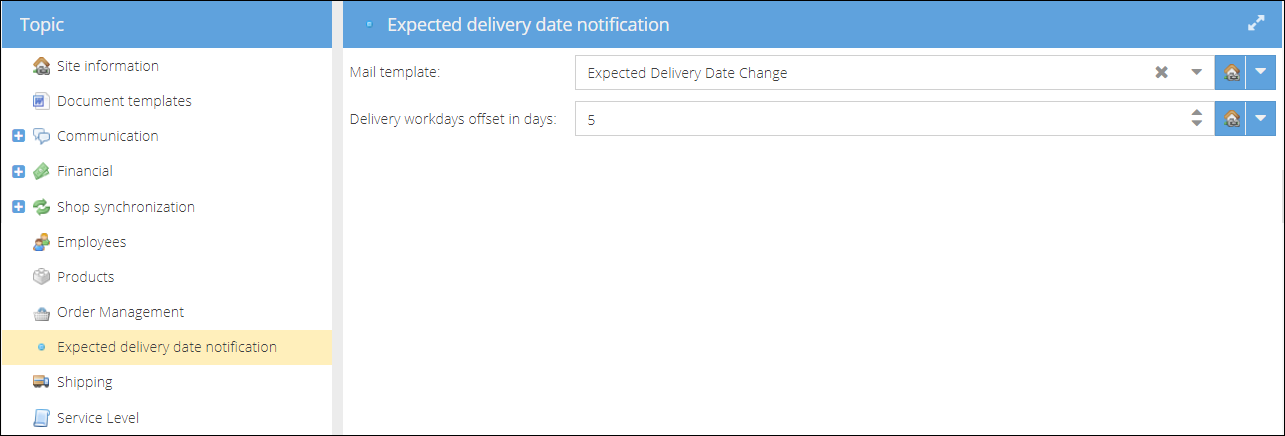1285x436 pixels.
Task: Expand the Communication tree node
Action: coord(18,136)
